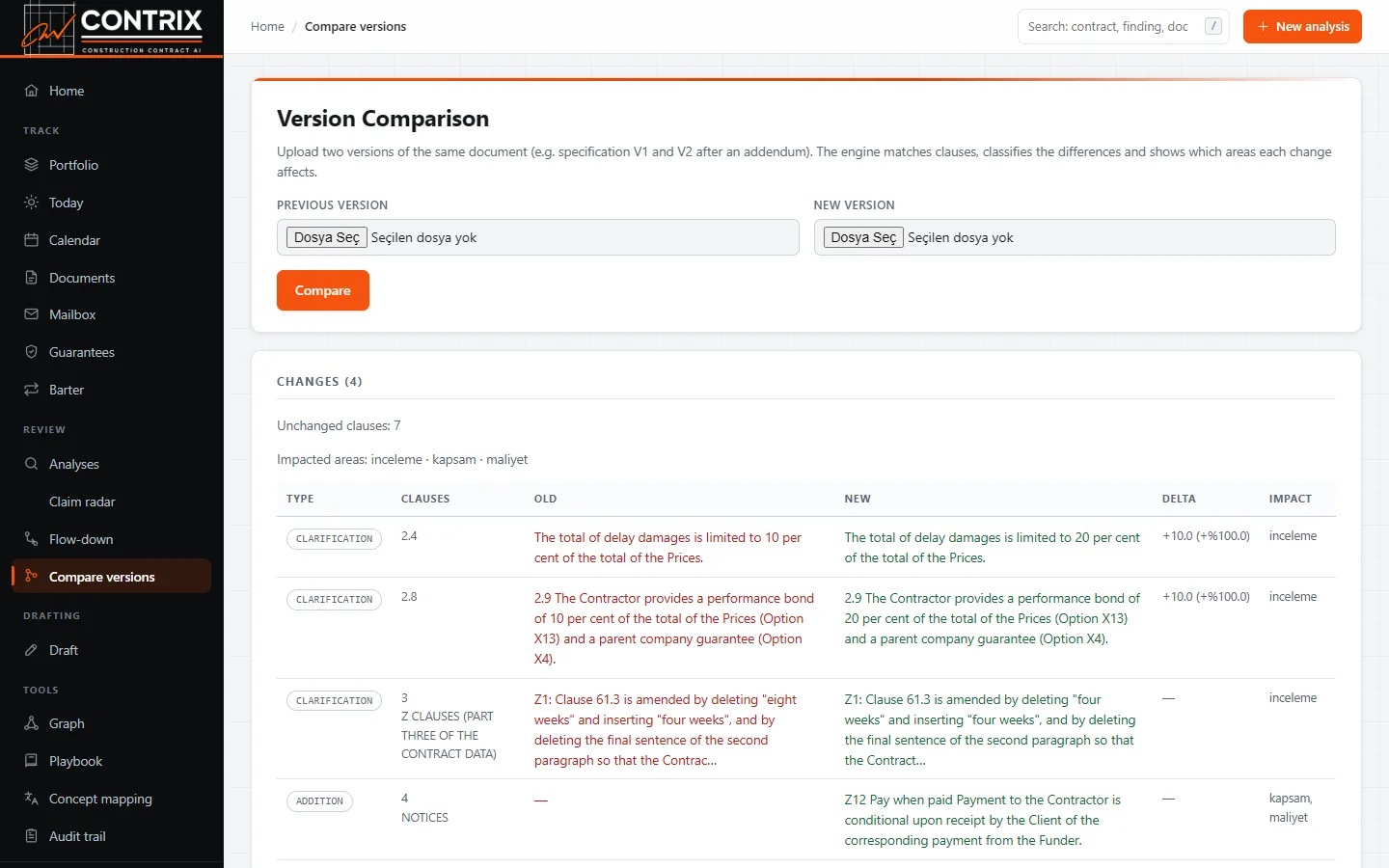Click the Barter swap arrows icon

point(31,390)
